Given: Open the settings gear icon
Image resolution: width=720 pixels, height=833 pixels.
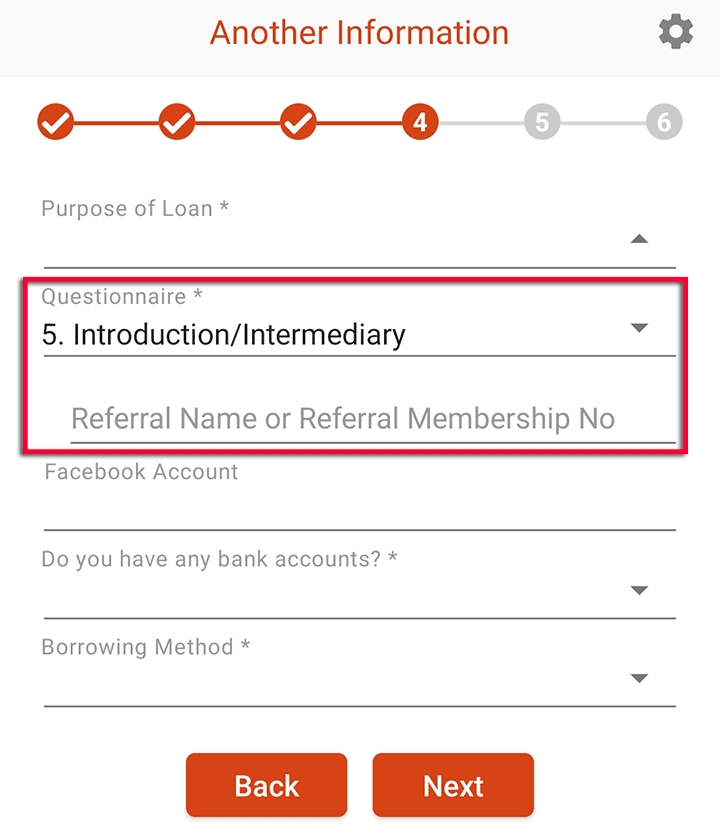Looking at the screenshot, I should (676, 33).
